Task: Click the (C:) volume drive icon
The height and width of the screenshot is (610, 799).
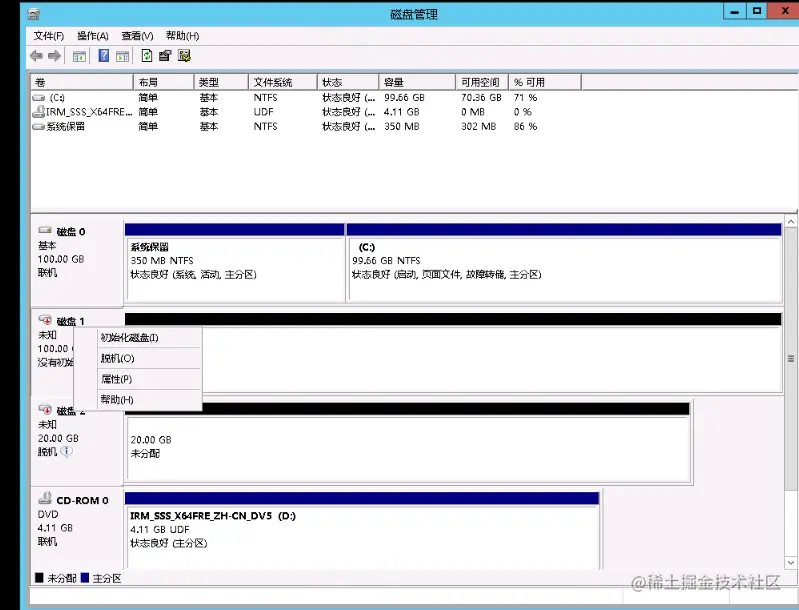Action: 38,97
